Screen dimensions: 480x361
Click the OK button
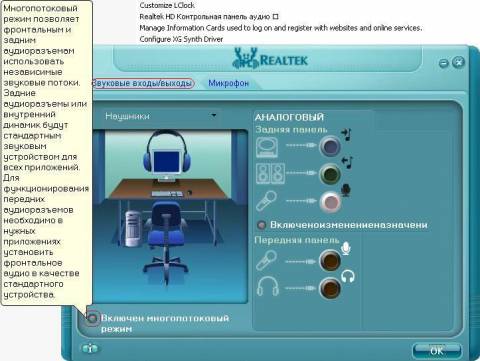437,351
